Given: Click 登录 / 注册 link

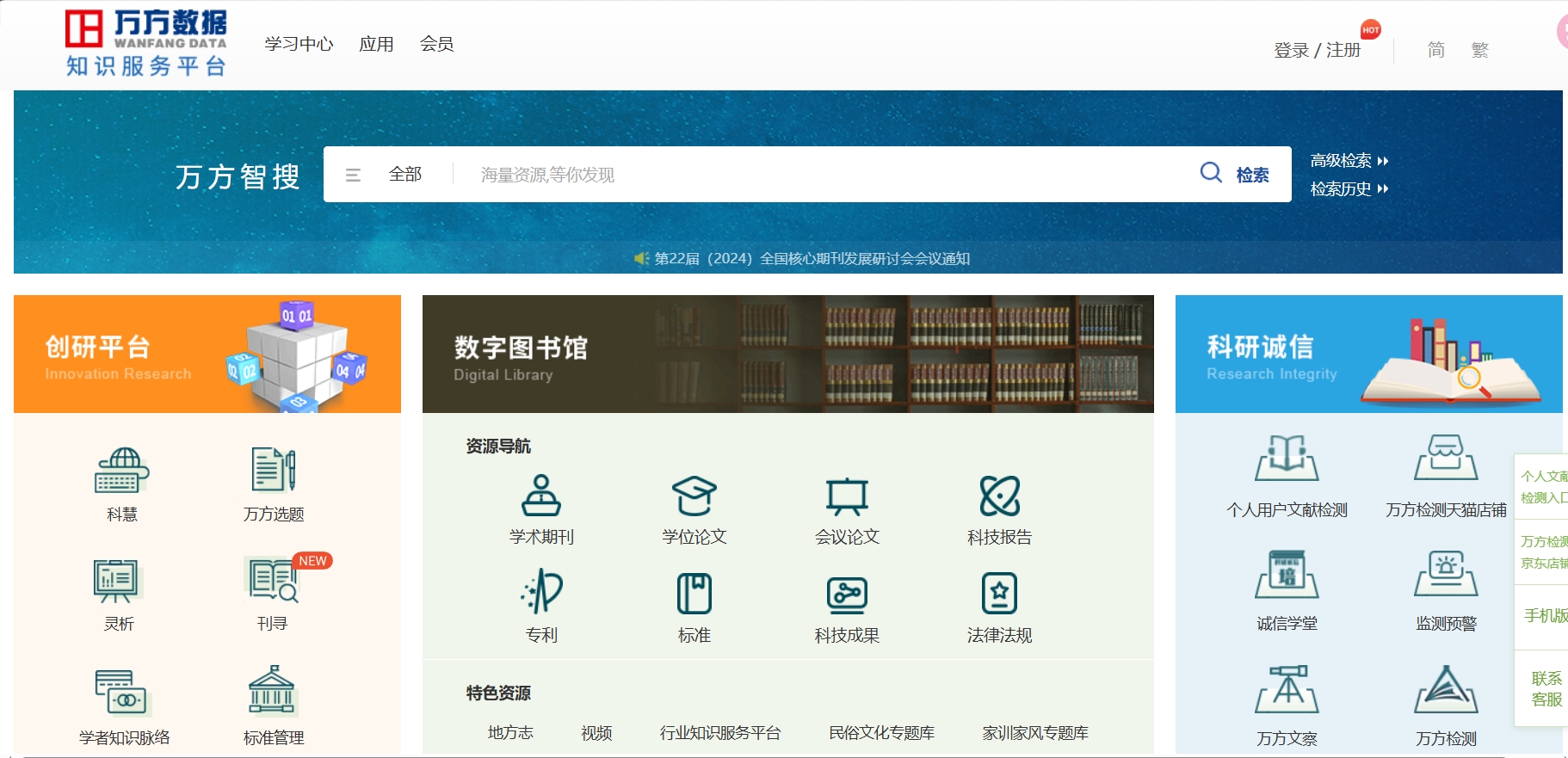Looking at the screenshot, I should tap(1317, 50).
